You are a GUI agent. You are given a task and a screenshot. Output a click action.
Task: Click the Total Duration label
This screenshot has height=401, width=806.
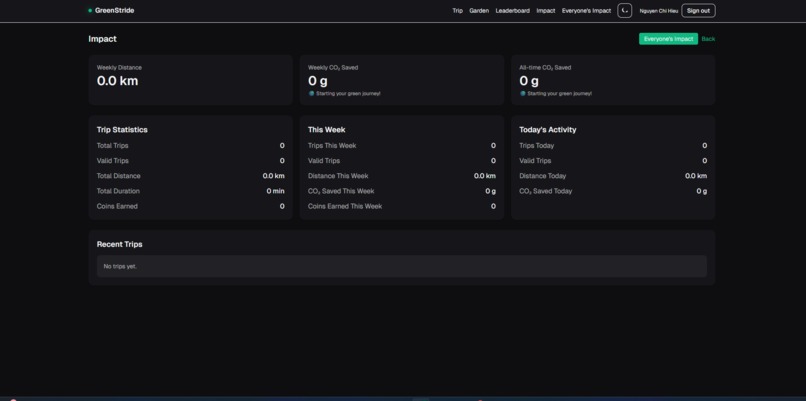point(118,191)
